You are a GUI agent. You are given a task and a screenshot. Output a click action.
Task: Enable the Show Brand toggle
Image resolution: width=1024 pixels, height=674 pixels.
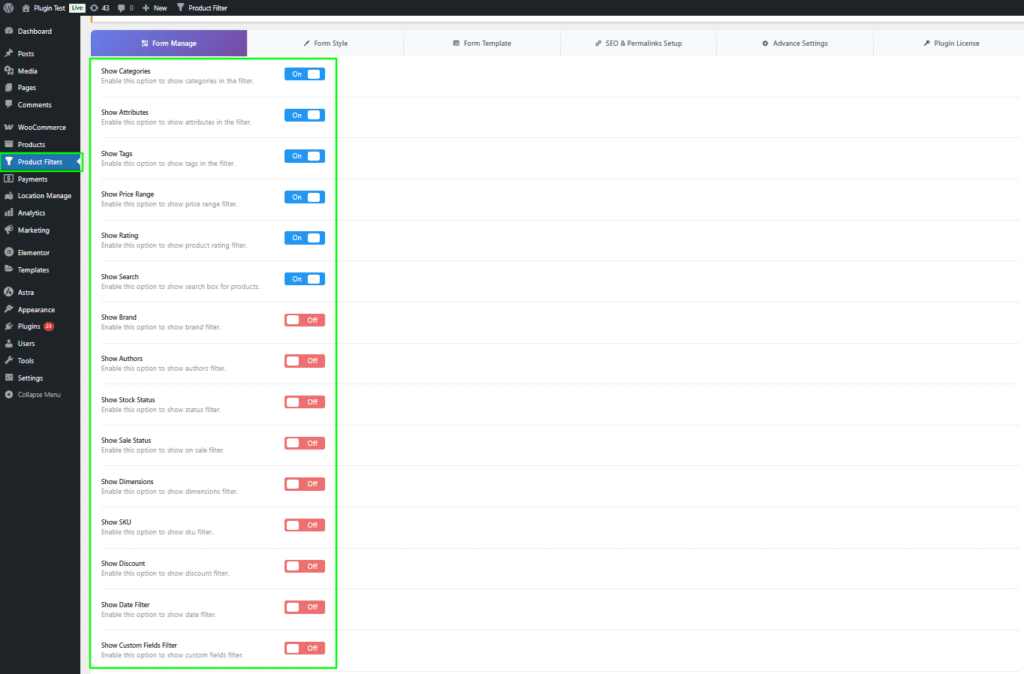coord(304,320)
